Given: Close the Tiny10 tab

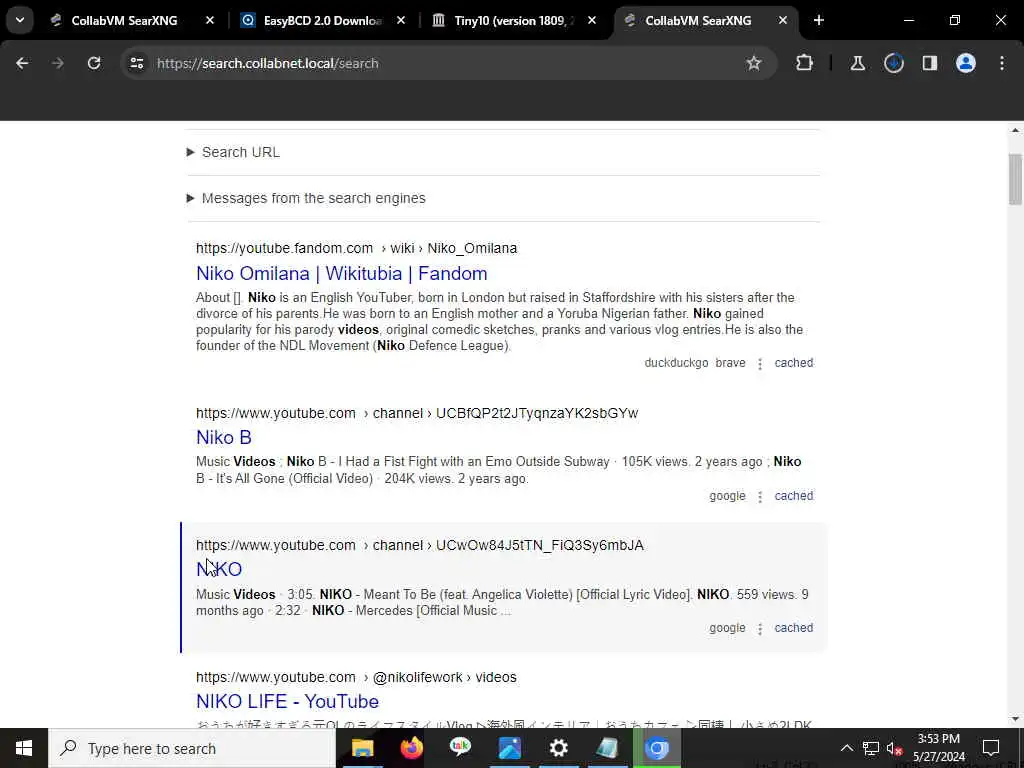Looking at the screenshot, I should point(592,20).
